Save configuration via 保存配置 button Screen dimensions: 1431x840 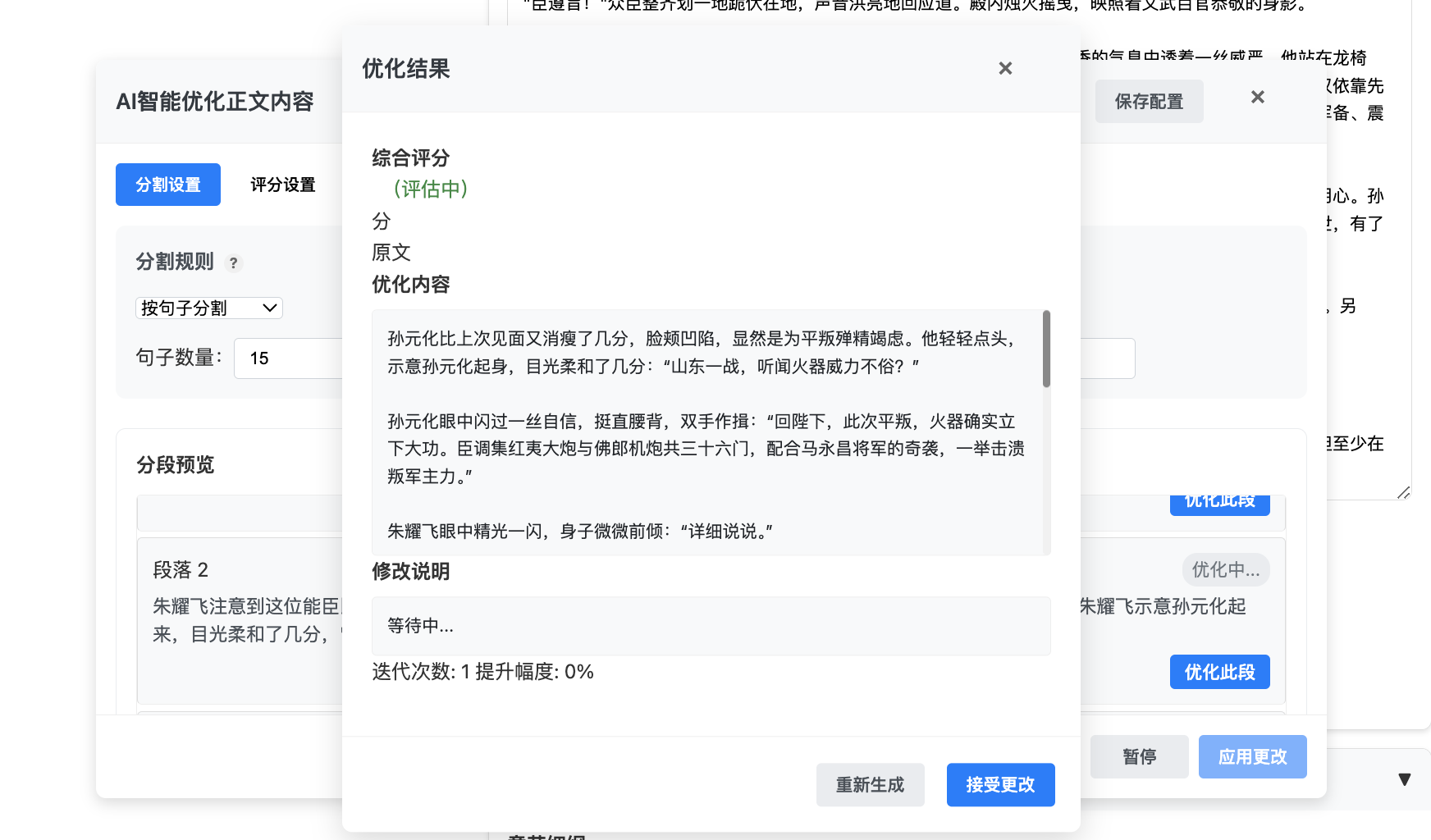pyautogui.click(x=1149, y=101)
